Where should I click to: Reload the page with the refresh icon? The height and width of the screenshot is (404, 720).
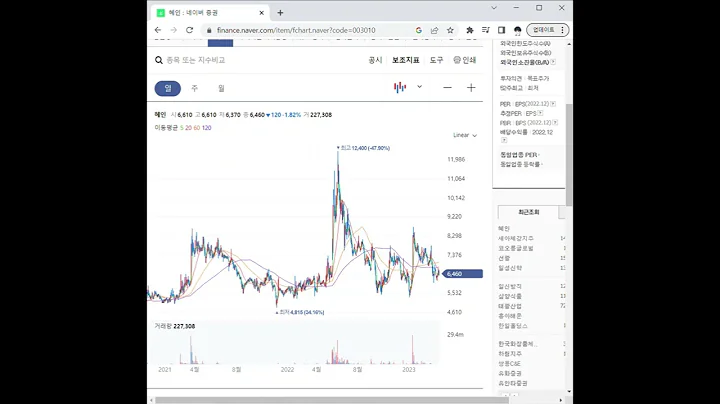189,30
